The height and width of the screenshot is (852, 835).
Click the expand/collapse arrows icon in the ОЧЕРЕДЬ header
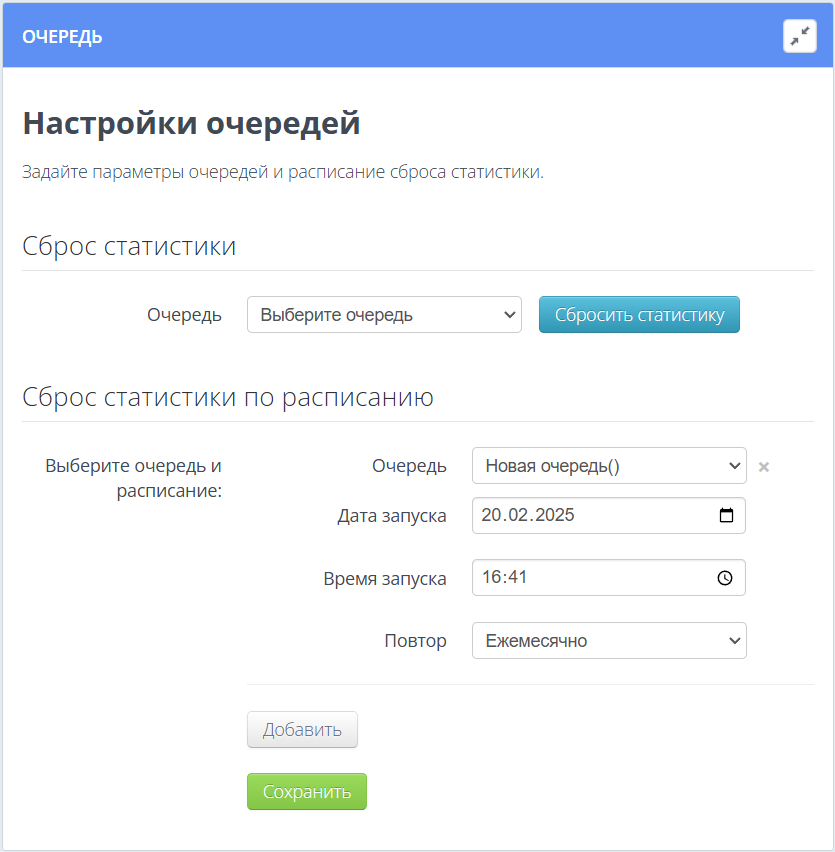(x=799, y=35)
